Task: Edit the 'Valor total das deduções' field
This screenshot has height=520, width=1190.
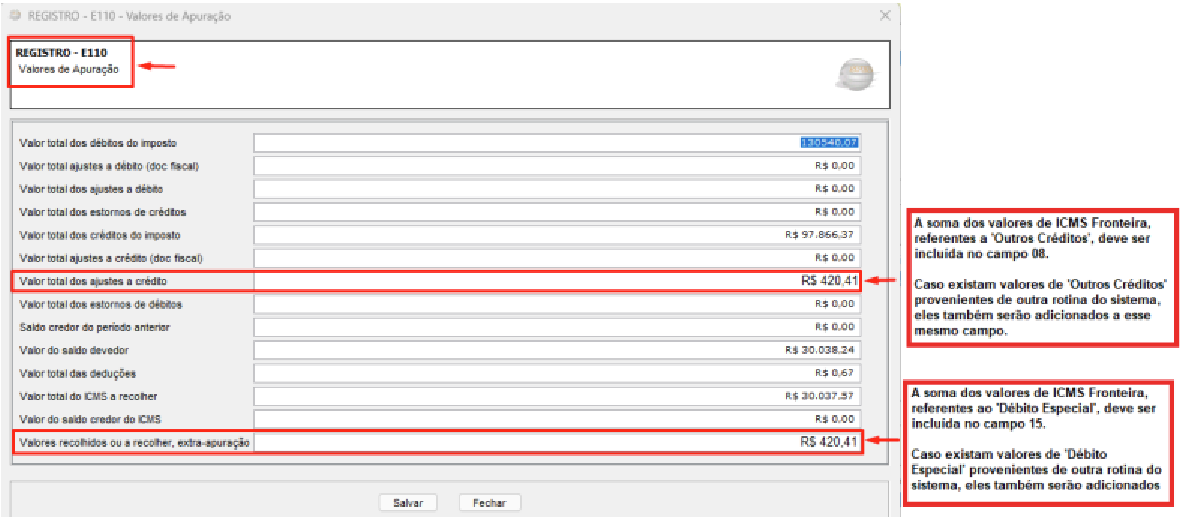Action: (x=557, y=373)
